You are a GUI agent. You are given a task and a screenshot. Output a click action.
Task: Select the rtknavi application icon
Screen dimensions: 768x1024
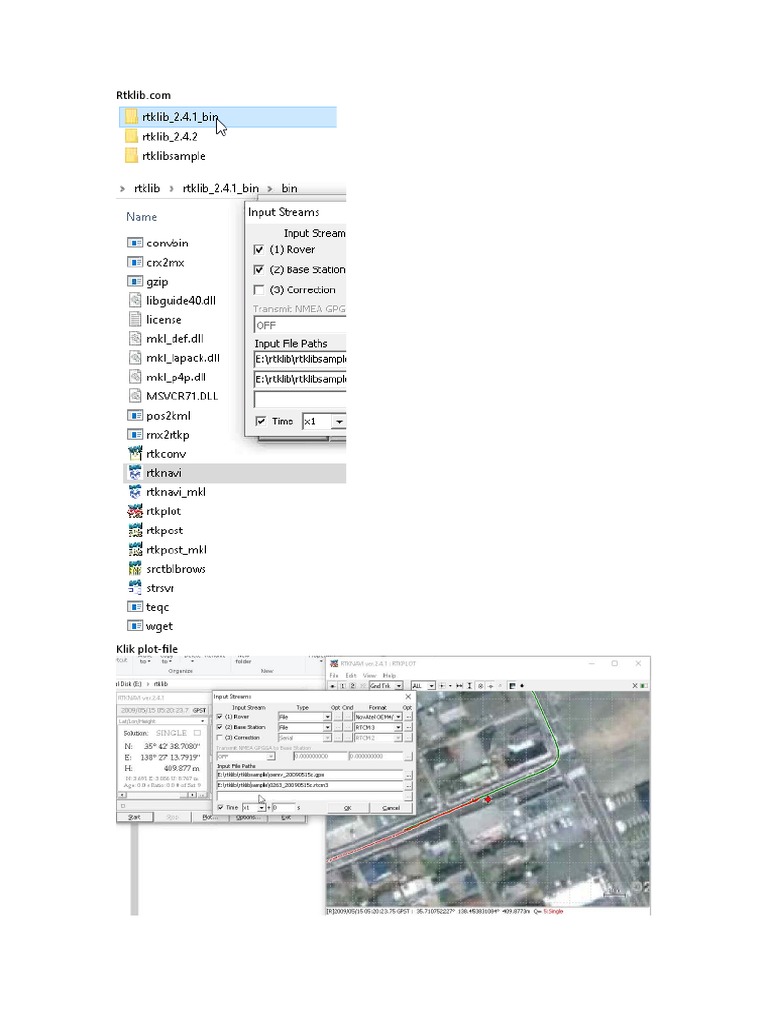[135, 472]
